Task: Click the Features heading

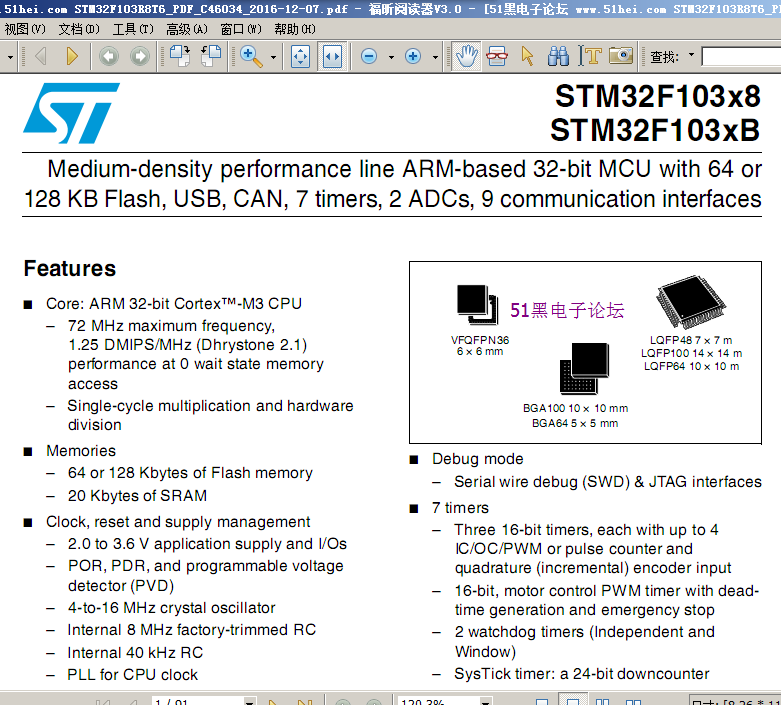Action: [x=70, y=268]
